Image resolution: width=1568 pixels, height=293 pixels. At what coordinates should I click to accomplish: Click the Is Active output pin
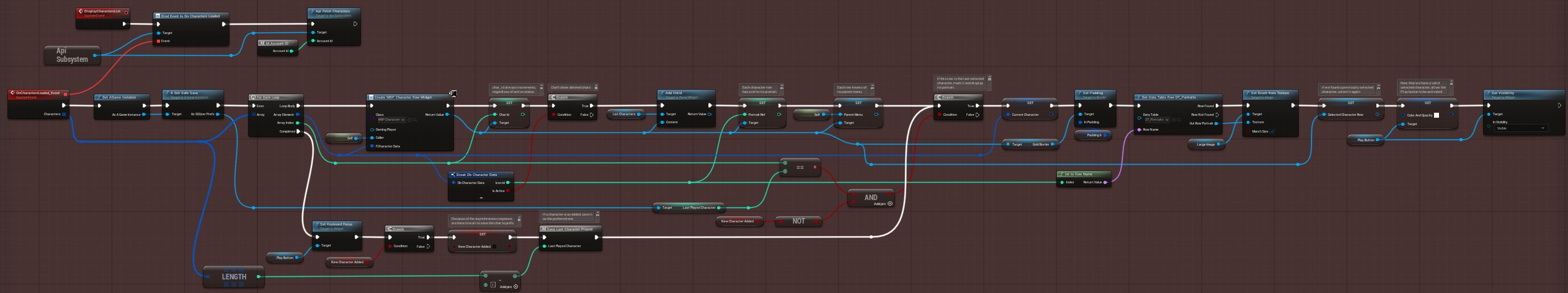pos(508,191)
